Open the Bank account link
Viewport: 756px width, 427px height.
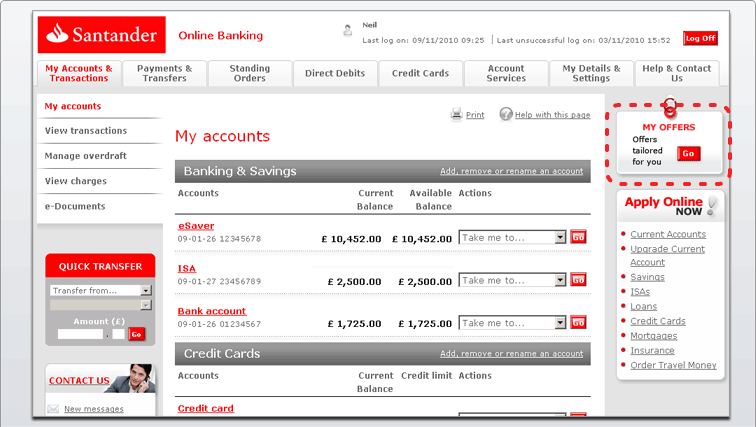[x=212, y=311]
